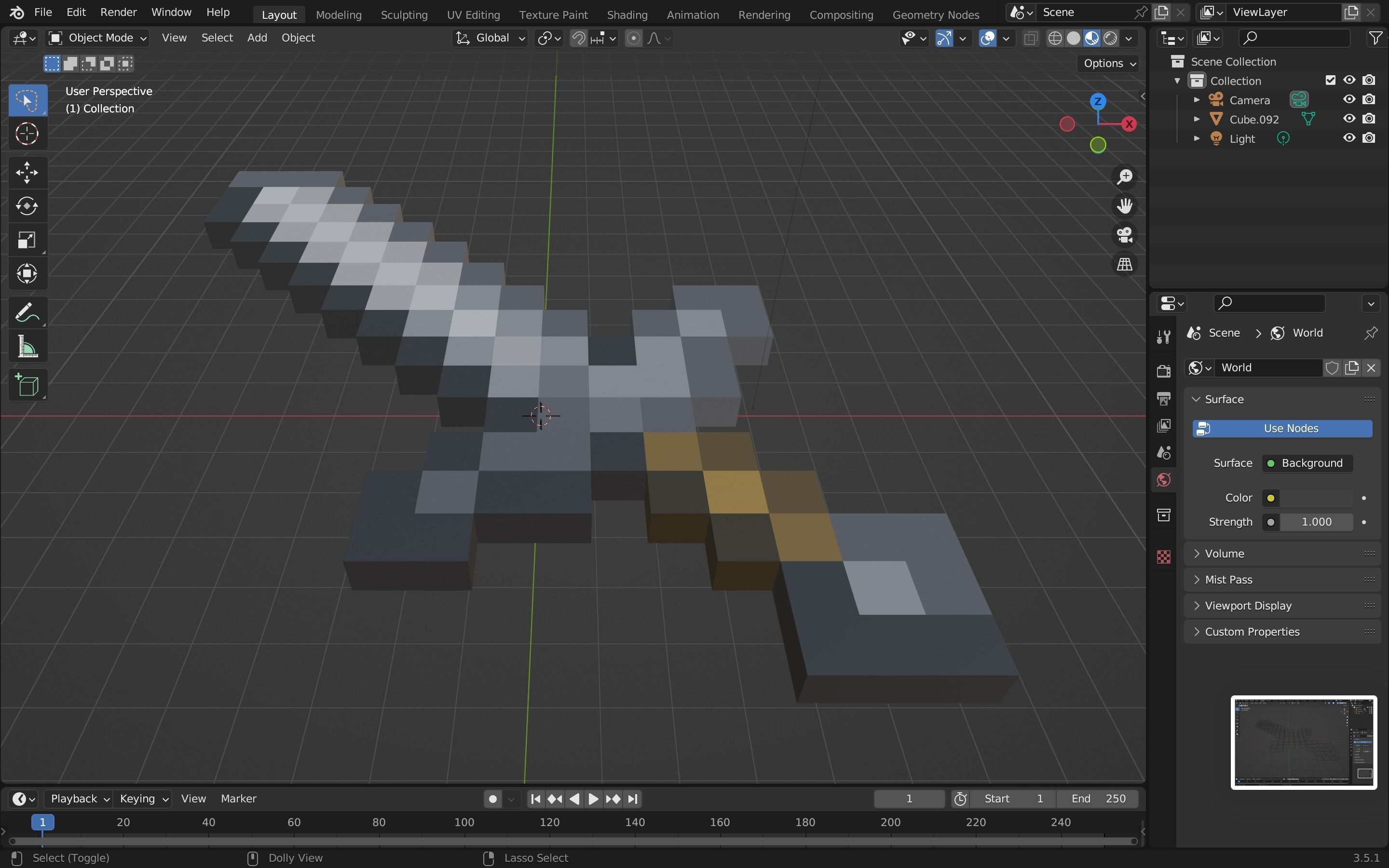
Task: Open the Output properties tab
Action: tap(1163, 398)
